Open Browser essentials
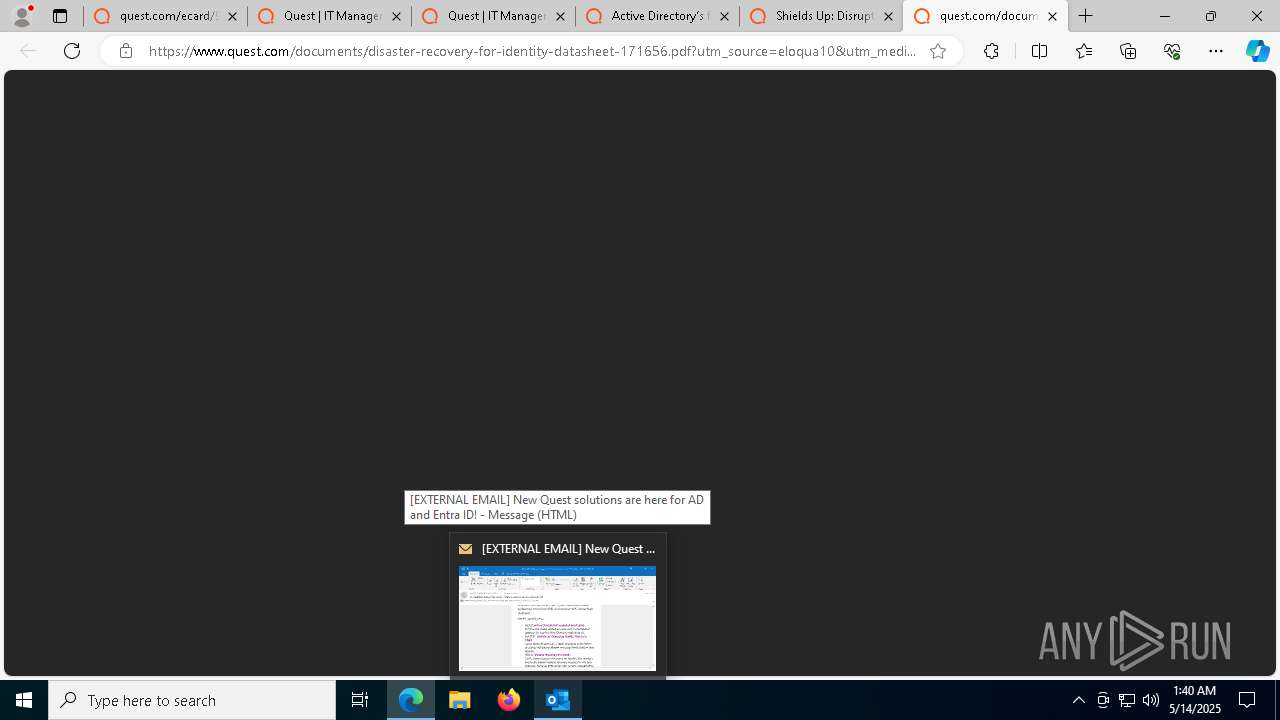This screenshot has width=1280, height=720. click(1172, 51)
